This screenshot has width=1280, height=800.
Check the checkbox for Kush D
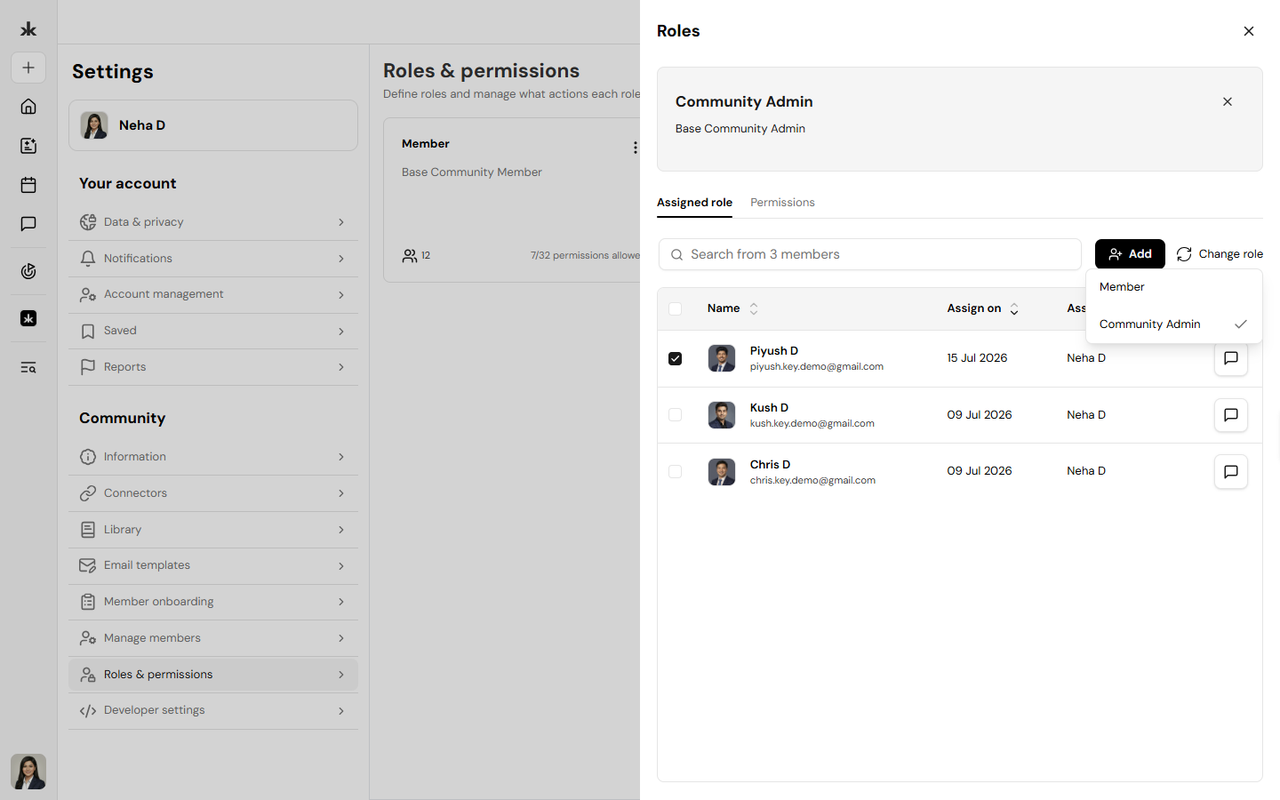(675, 415)
